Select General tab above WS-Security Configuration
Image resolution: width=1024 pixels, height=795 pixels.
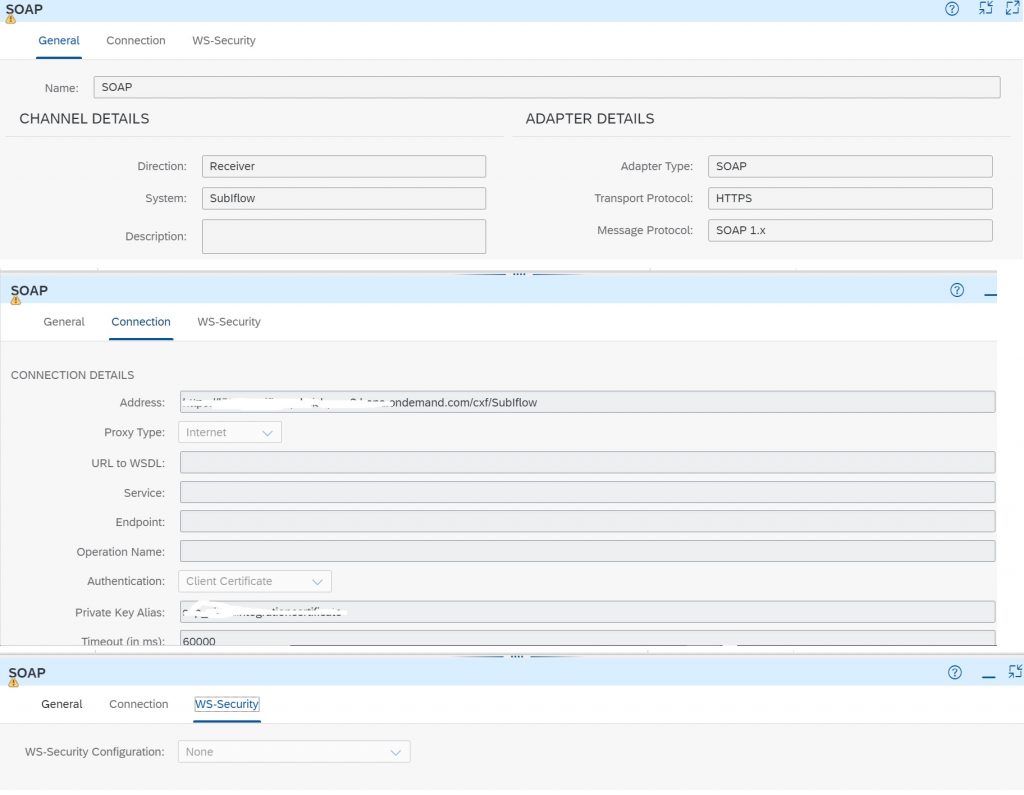[x=61, y=704]
